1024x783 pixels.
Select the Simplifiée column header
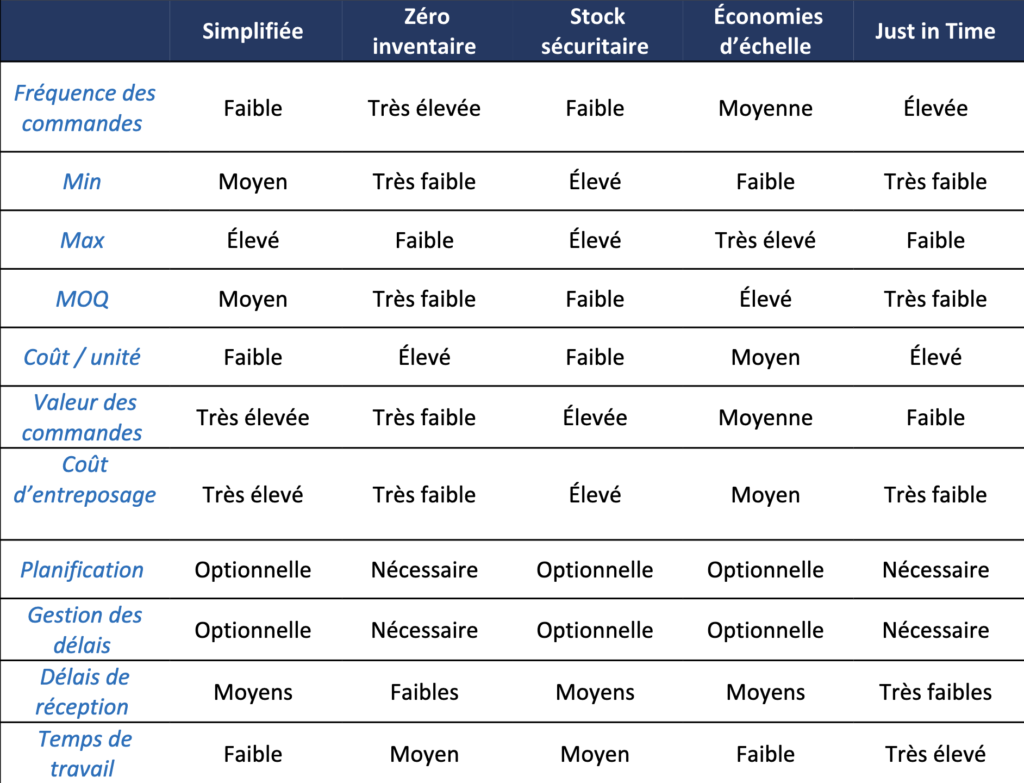[253, 31]
